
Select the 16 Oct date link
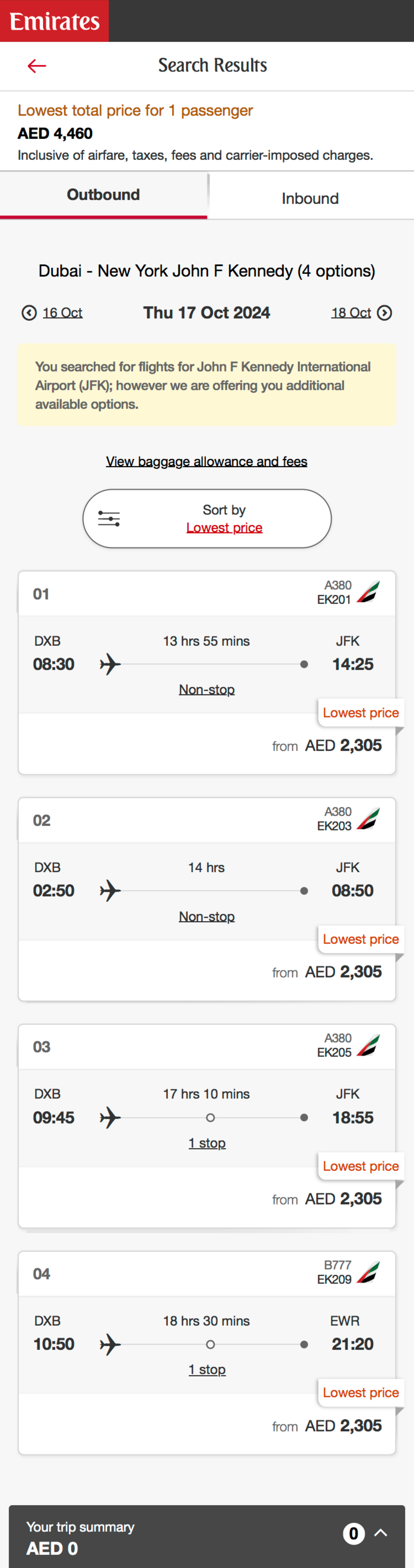[x=62, y=313]
